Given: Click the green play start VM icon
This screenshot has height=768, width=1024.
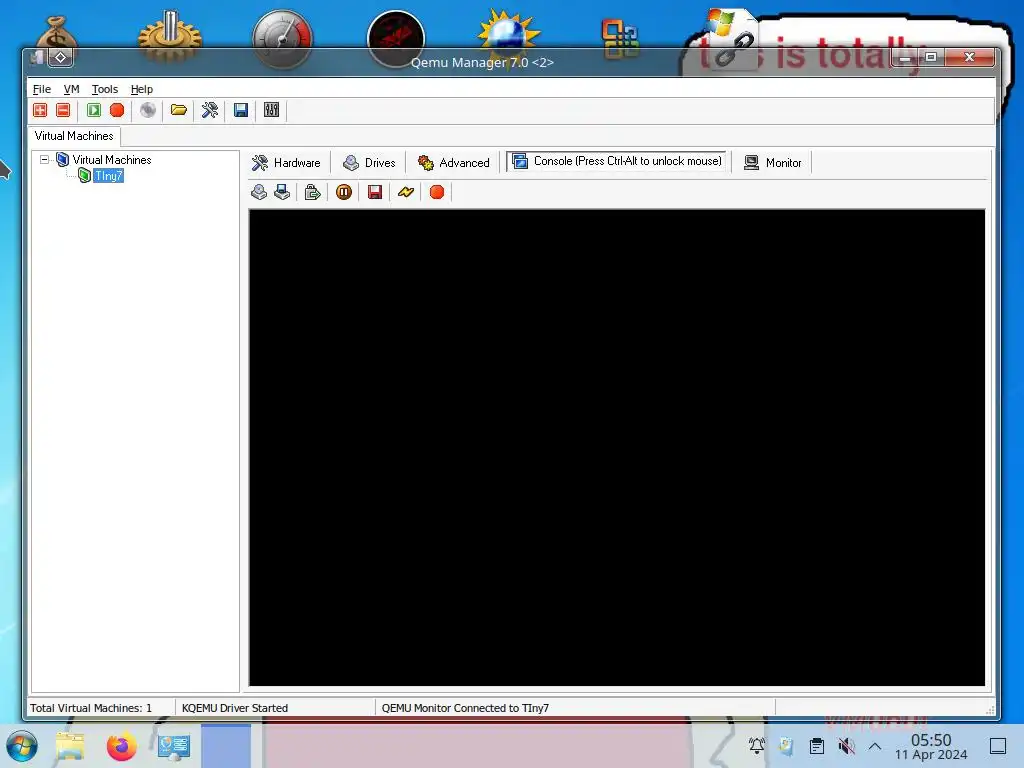Looking at the screenshot, I should pos(94,110).
